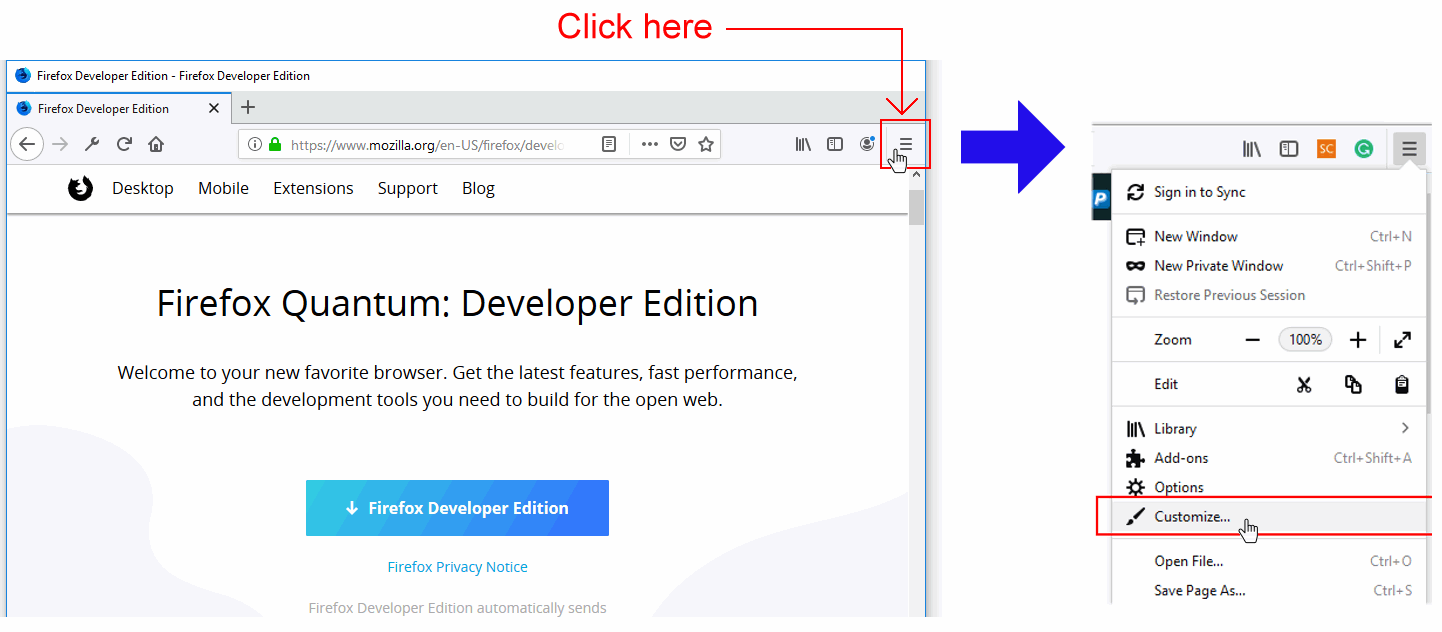Toggle Reader View icon in the address bar

click(608, 144)
